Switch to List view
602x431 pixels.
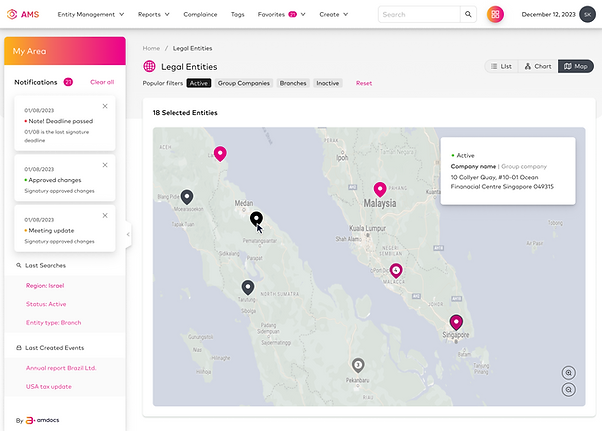pyautogui.click(x=502, y=66)
